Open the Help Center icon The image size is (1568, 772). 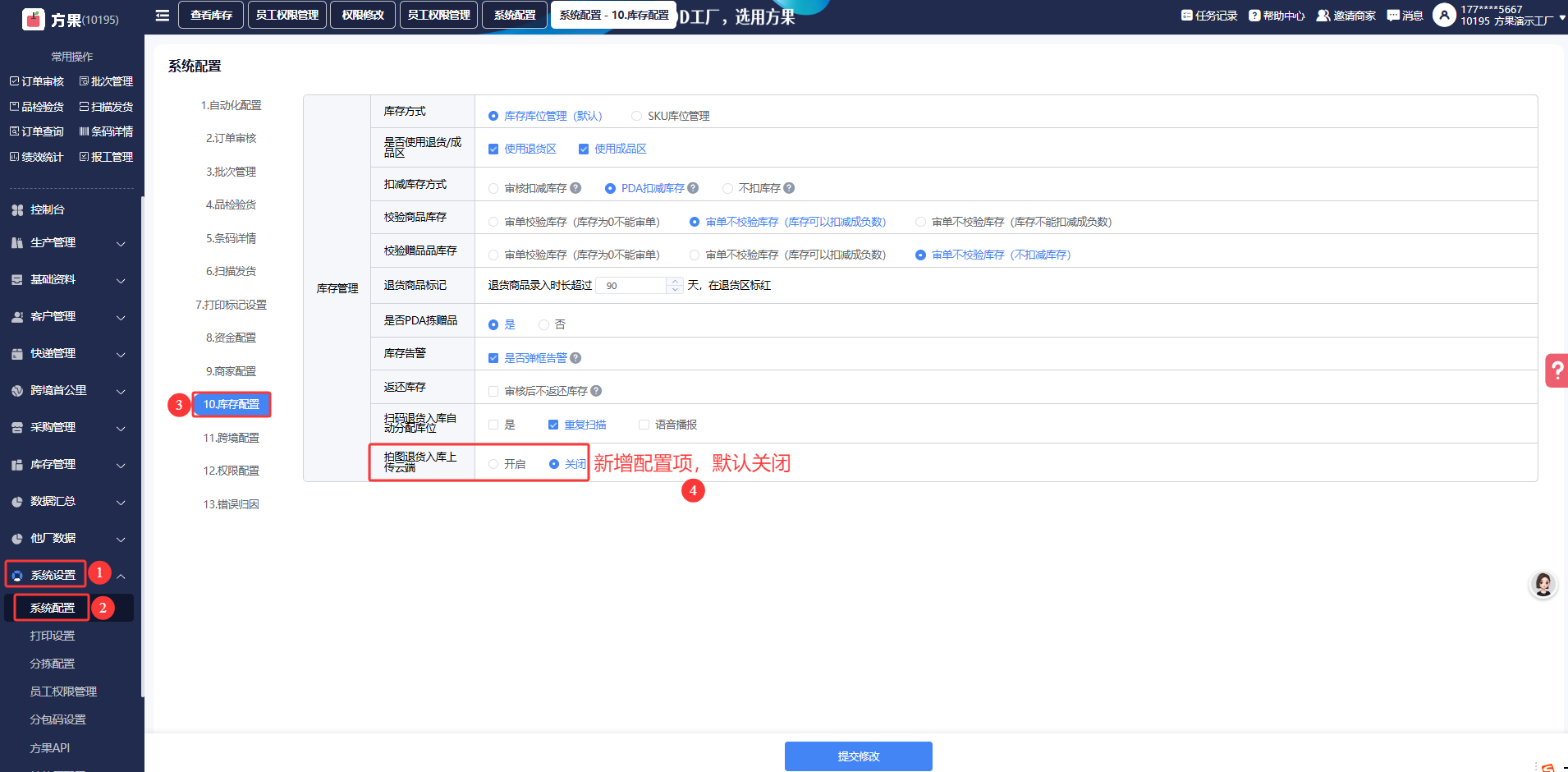coord(1254,16)
